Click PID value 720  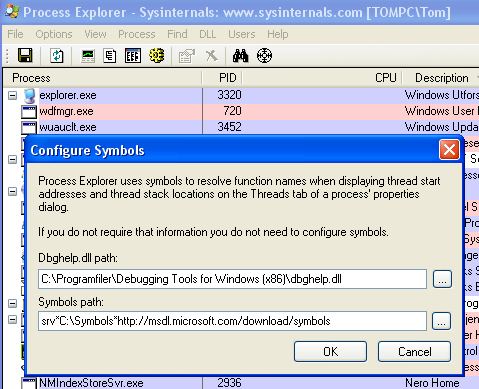click(232, 111)
